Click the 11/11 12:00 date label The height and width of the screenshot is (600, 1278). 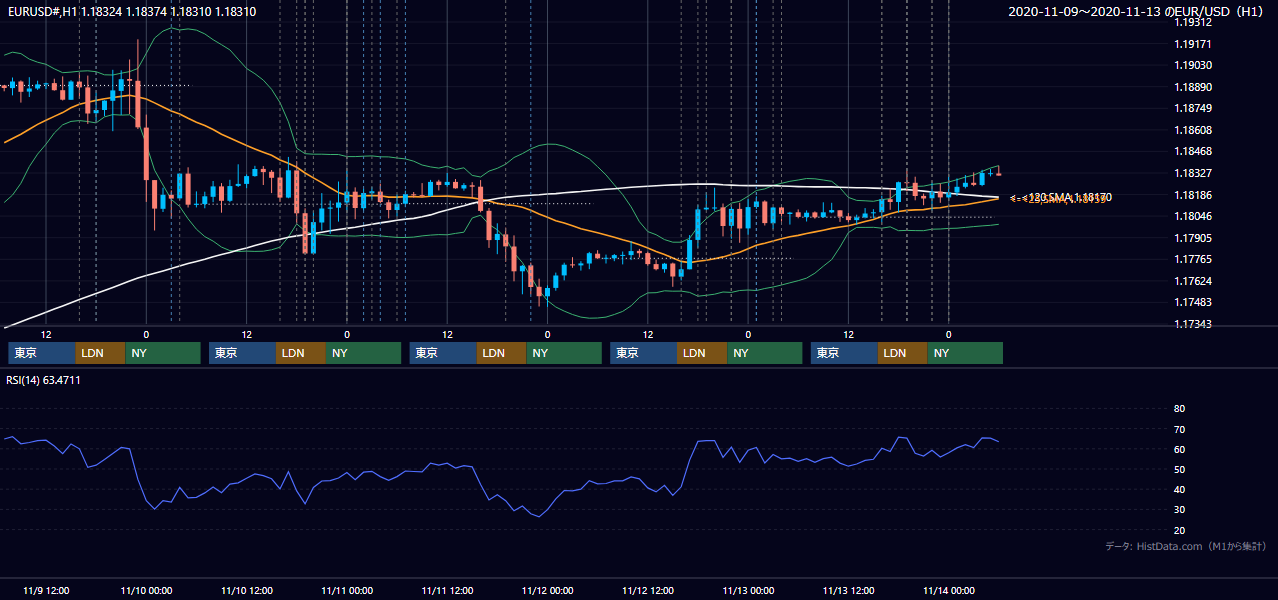tap(447, 590)
